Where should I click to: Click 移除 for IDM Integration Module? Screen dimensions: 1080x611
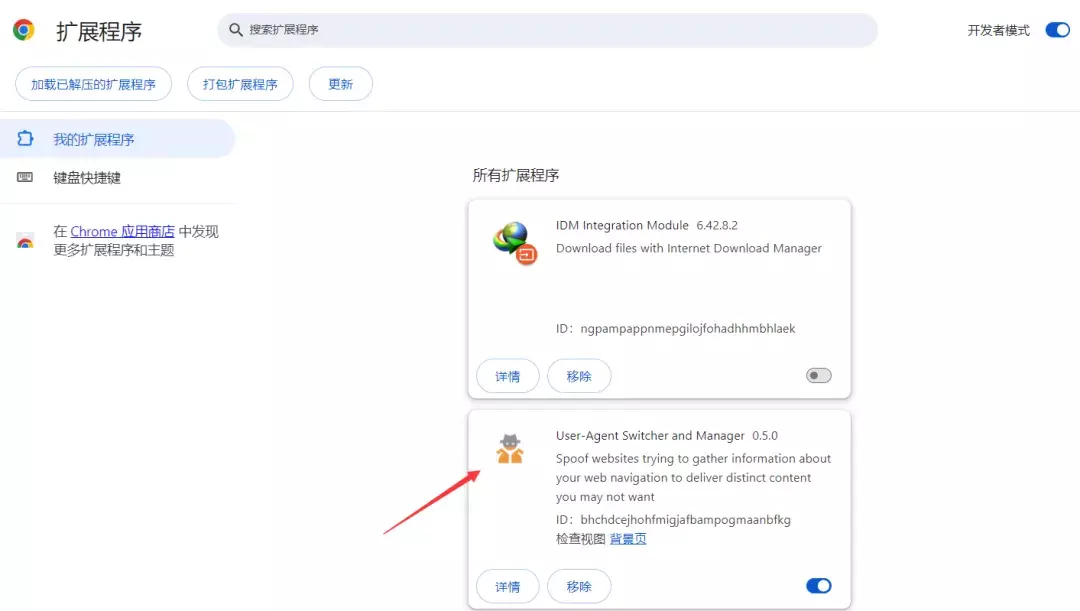(579, 376)
